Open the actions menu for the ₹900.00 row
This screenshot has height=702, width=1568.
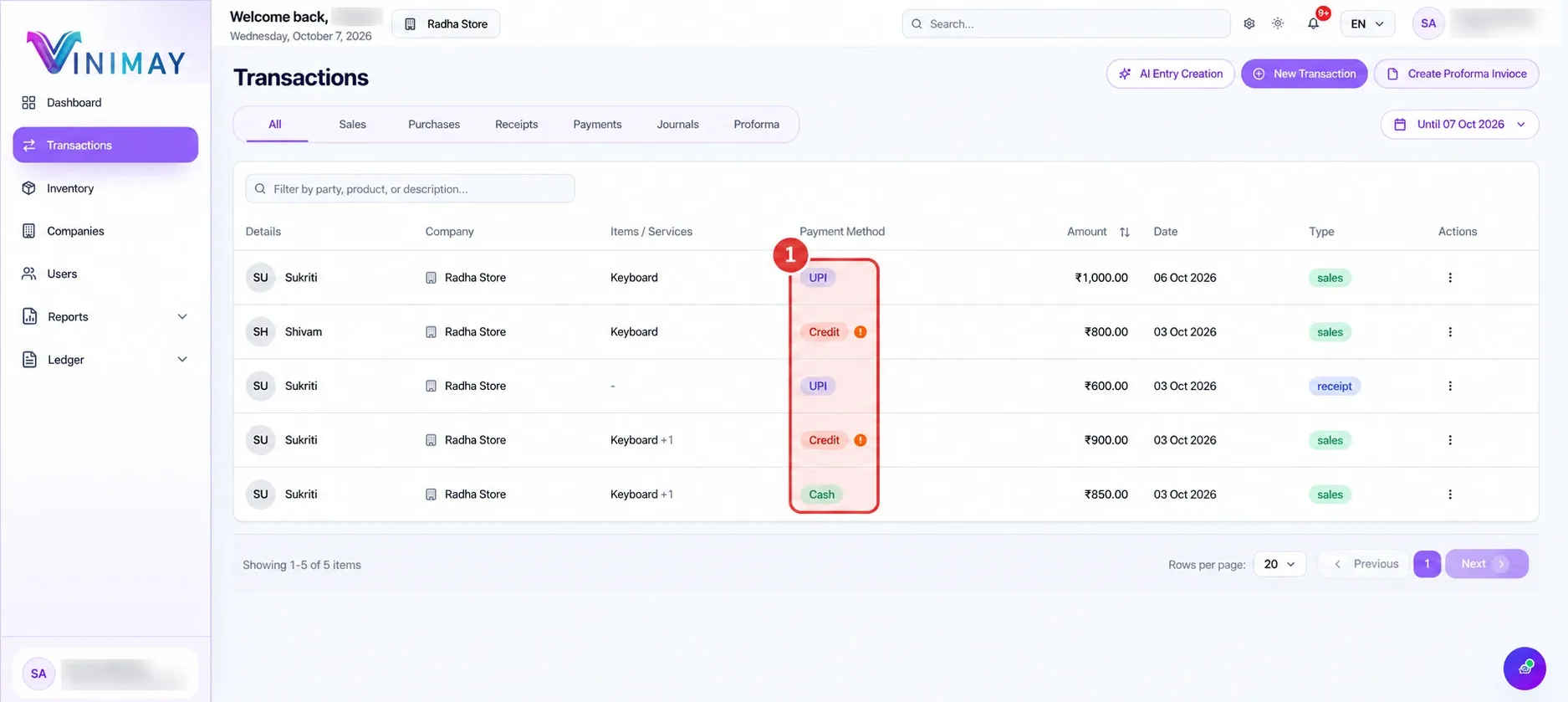tap(1449, 440)
